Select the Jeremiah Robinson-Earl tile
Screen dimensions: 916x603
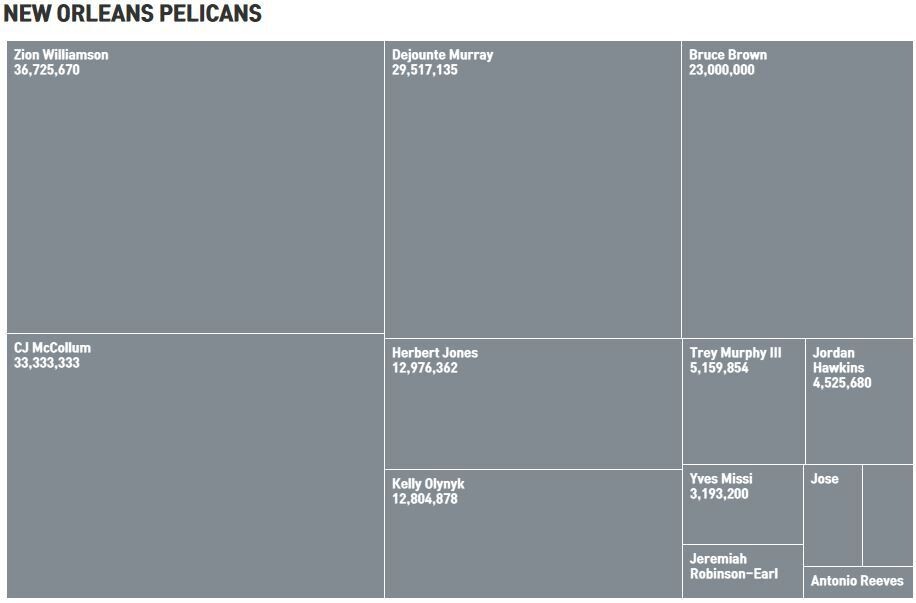pos(742,571)
